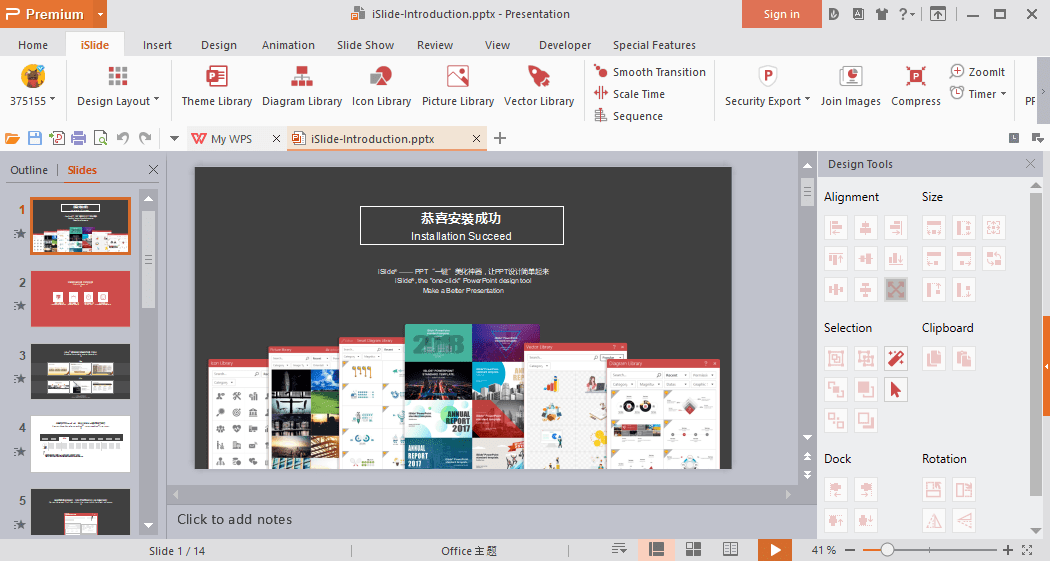Toggle notes pane icon in status bar
Screen dimensions: 1050x561
619,550
